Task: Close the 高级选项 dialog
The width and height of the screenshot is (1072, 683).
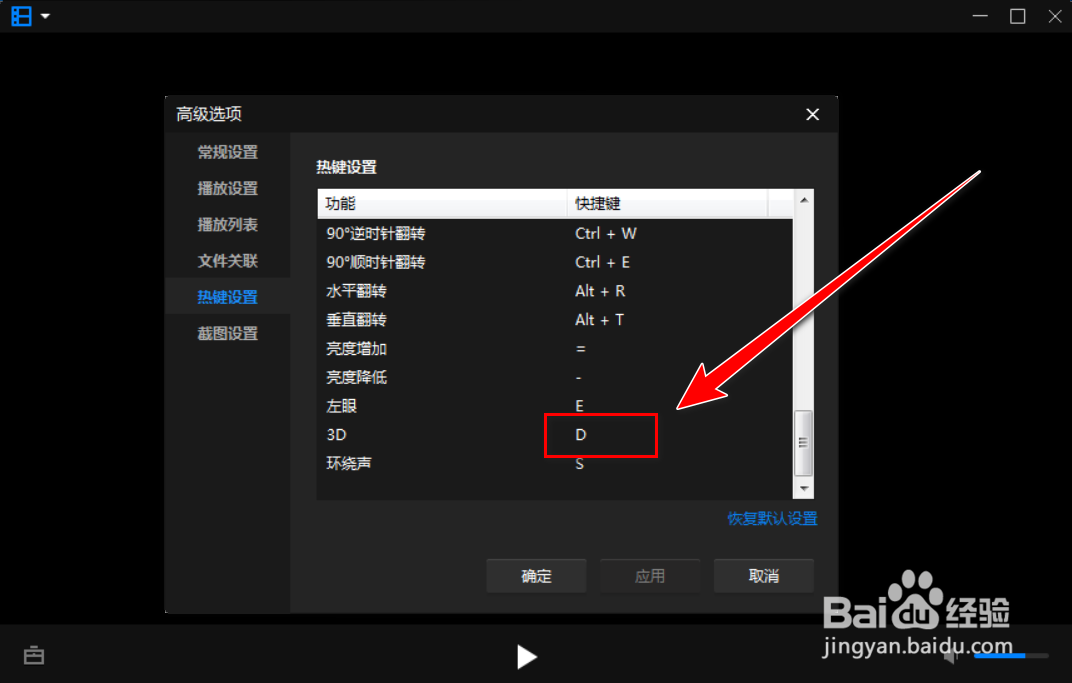Action: point(812,114)
